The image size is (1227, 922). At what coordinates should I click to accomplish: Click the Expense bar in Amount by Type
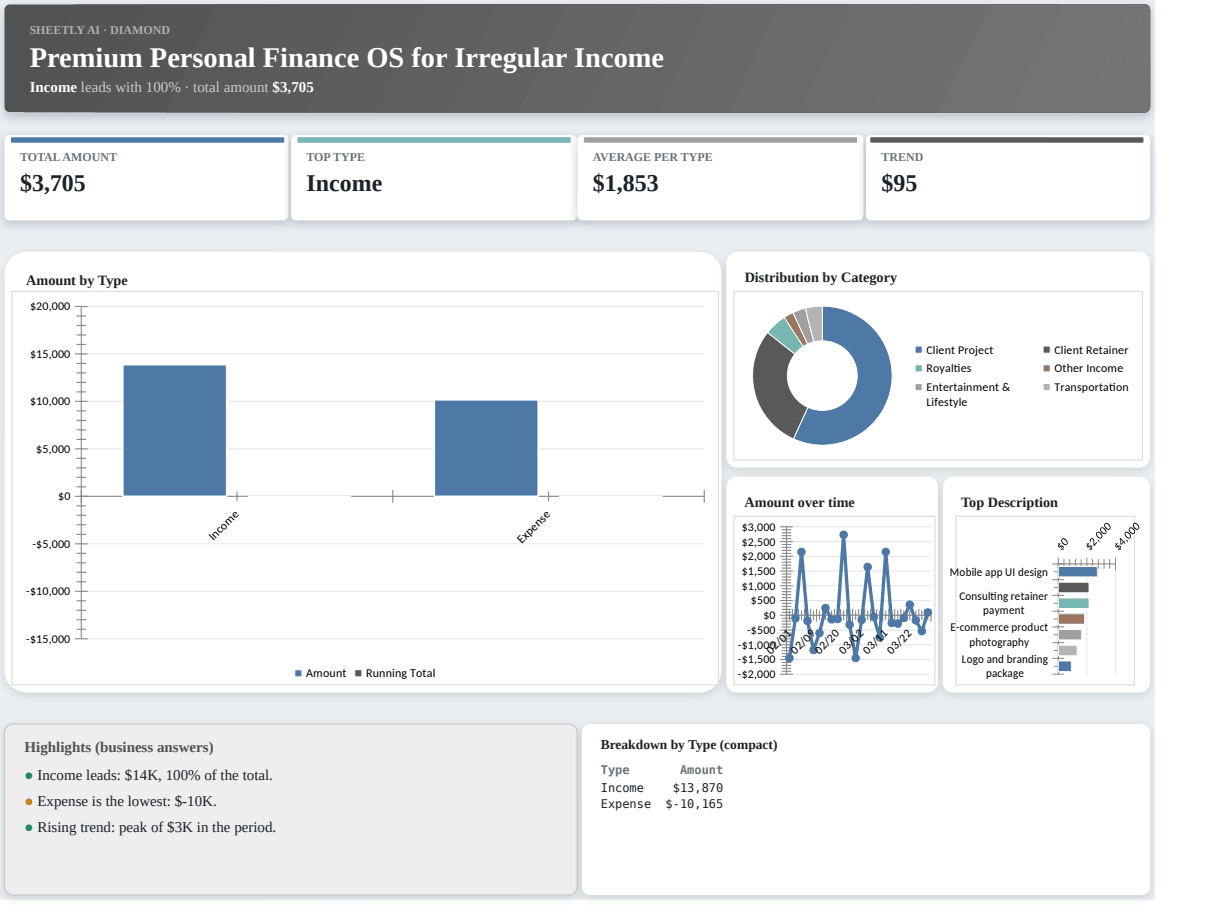pyautogui.click(x=486, y=448)
